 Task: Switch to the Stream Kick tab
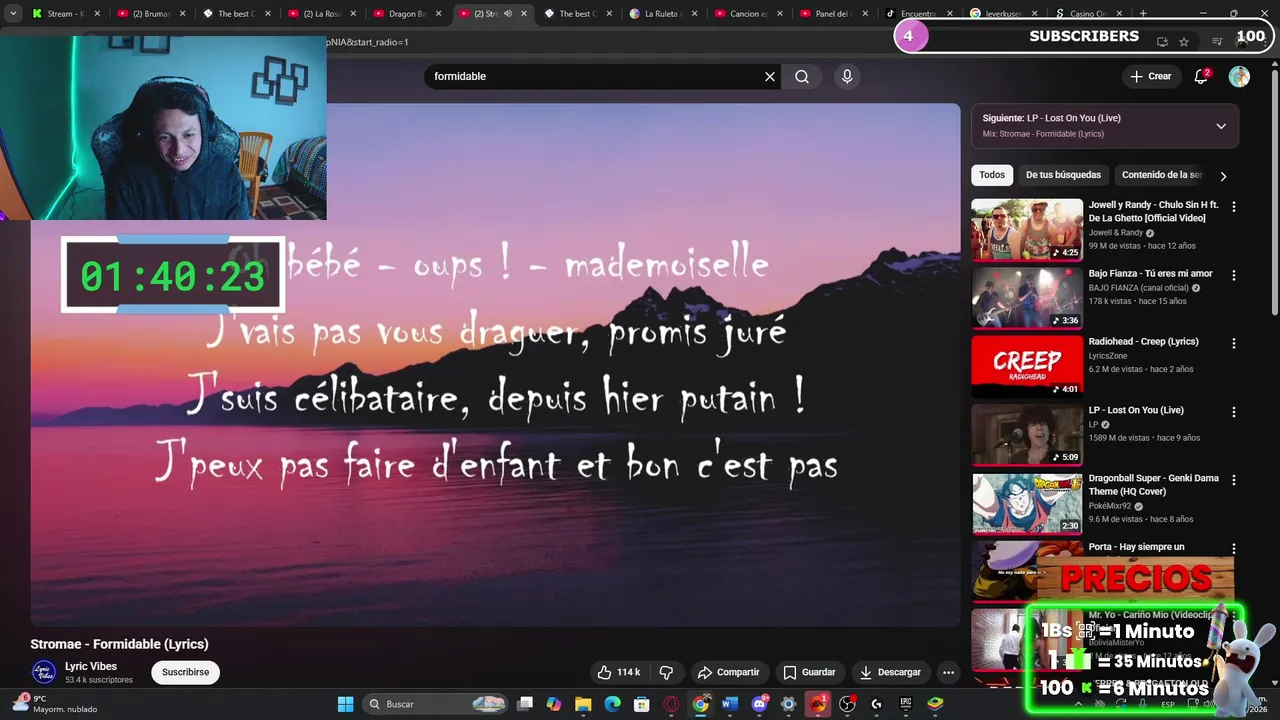click(65, 14)
